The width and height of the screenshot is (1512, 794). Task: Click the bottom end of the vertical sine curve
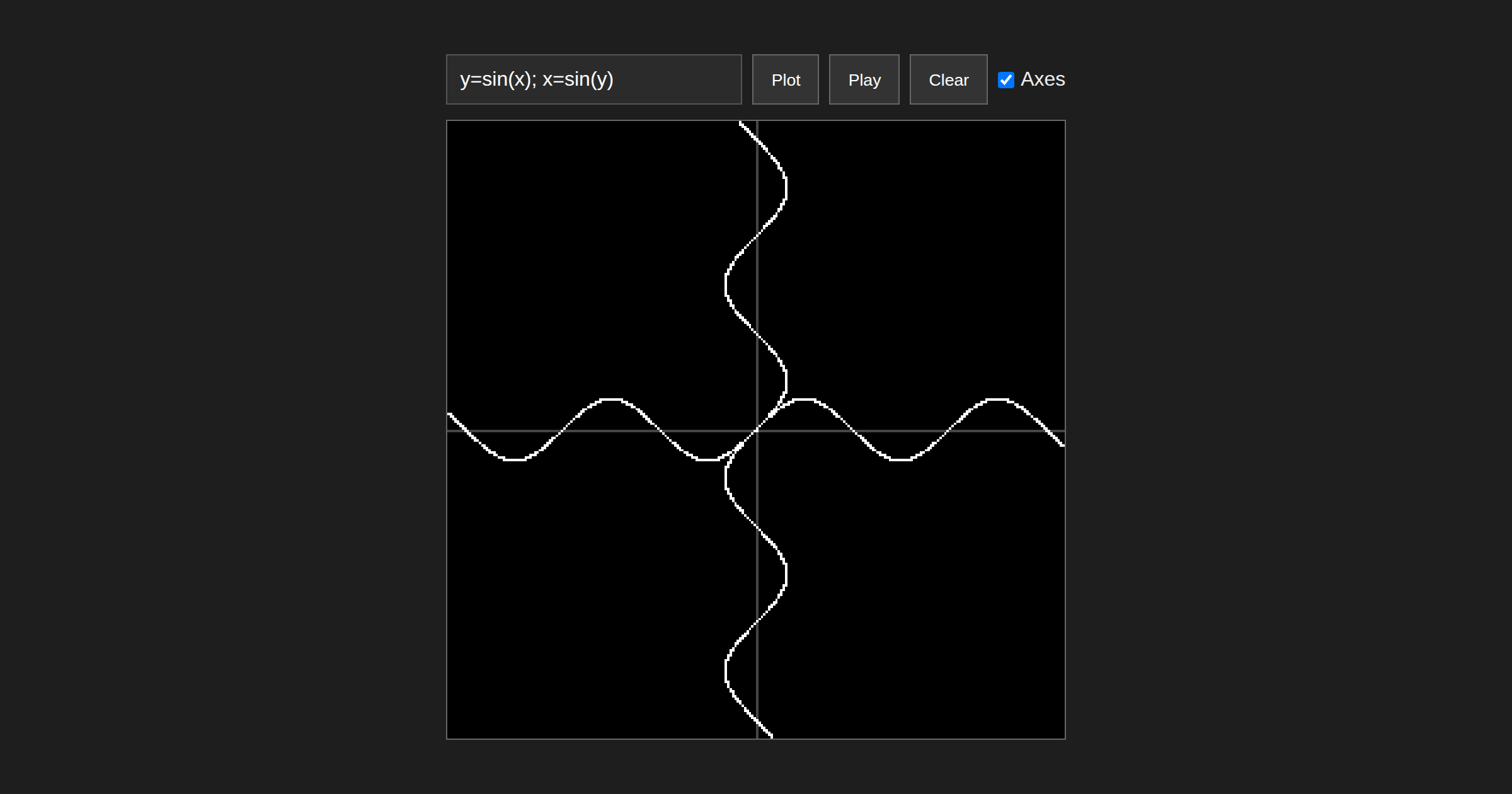coord(770,735)
